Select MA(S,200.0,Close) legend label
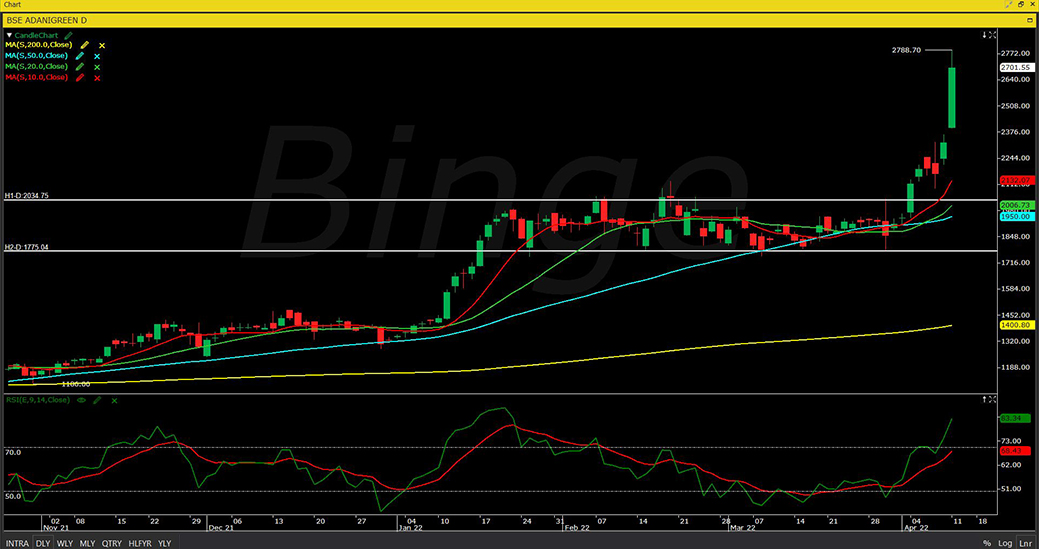1039x549 pixels. click(38, 45)
